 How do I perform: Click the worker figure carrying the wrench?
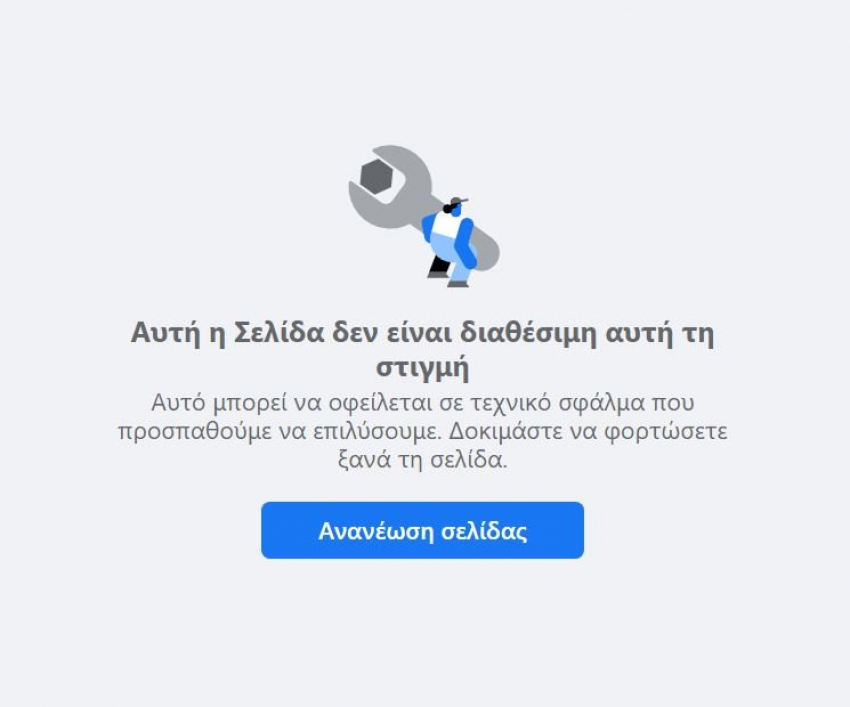pos(449,242)
